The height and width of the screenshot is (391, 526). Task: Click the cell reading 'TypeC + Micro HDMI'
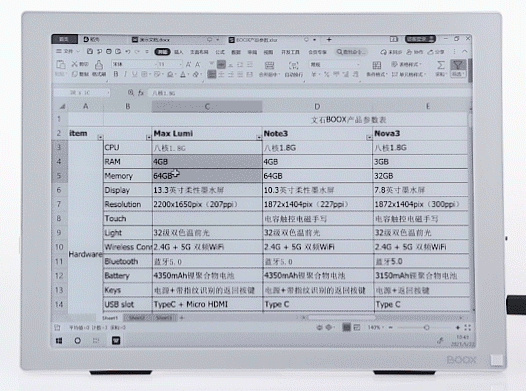(207, 304)
